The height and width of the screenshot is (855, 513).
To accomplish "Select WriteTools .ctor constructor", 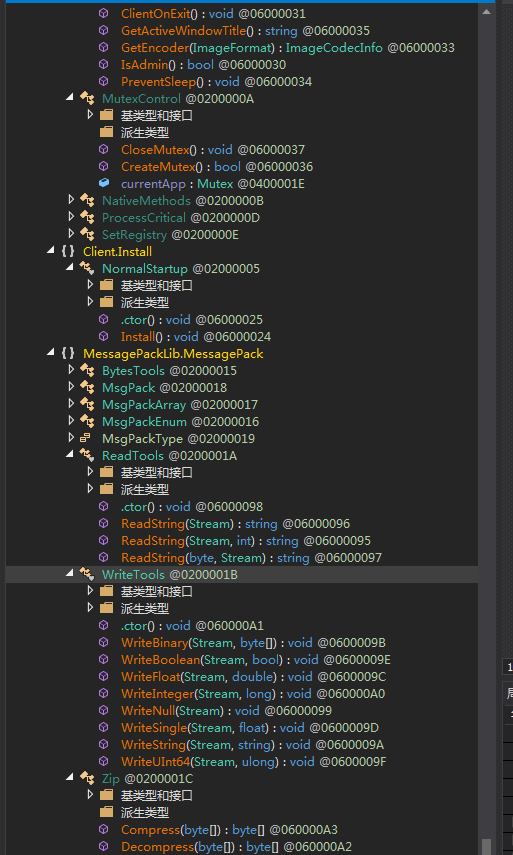I will pyautogui.click(x=192, y=625).
